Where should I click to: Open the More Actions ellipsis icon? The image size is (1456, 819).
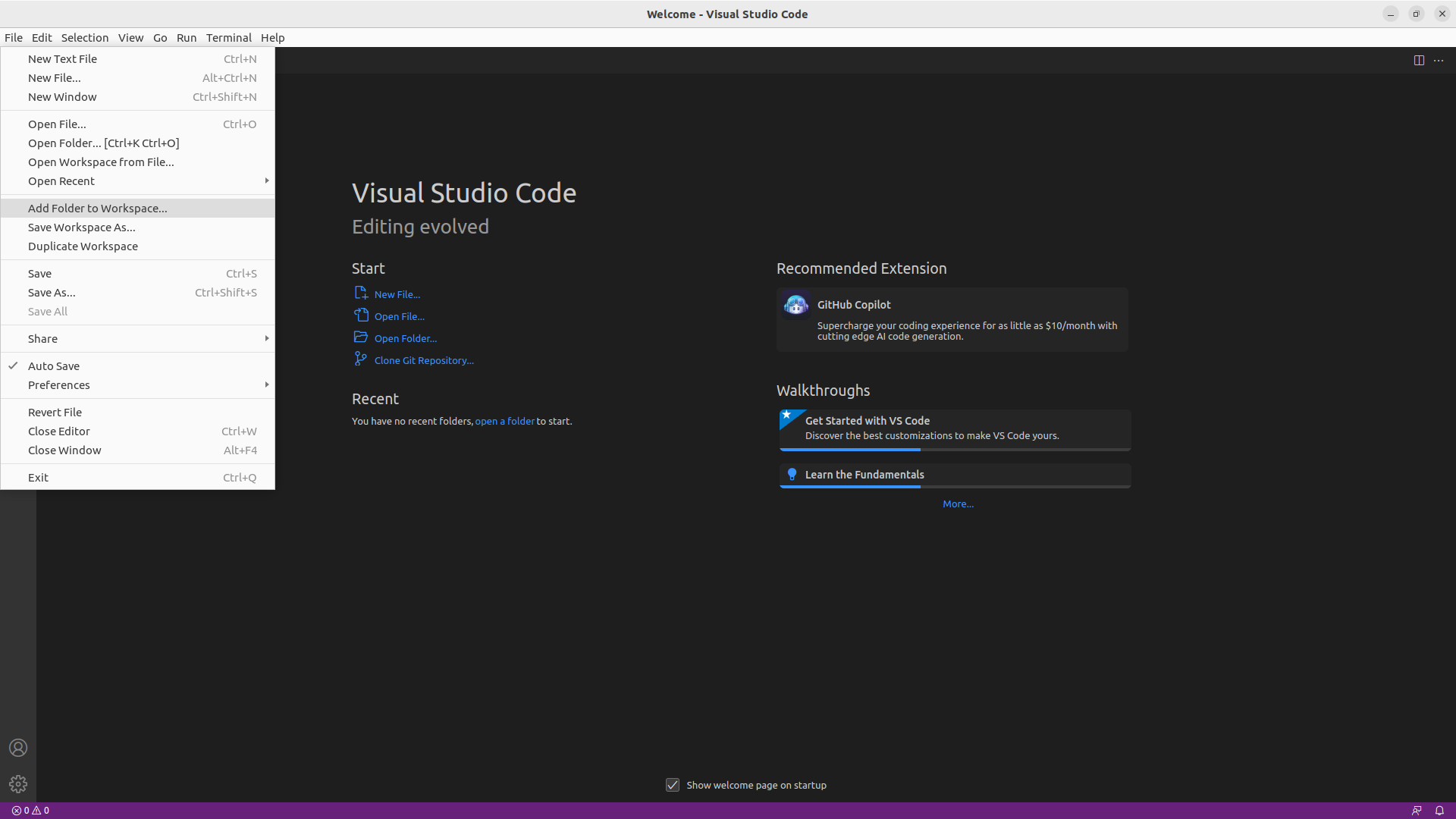tap(1439, 61)
